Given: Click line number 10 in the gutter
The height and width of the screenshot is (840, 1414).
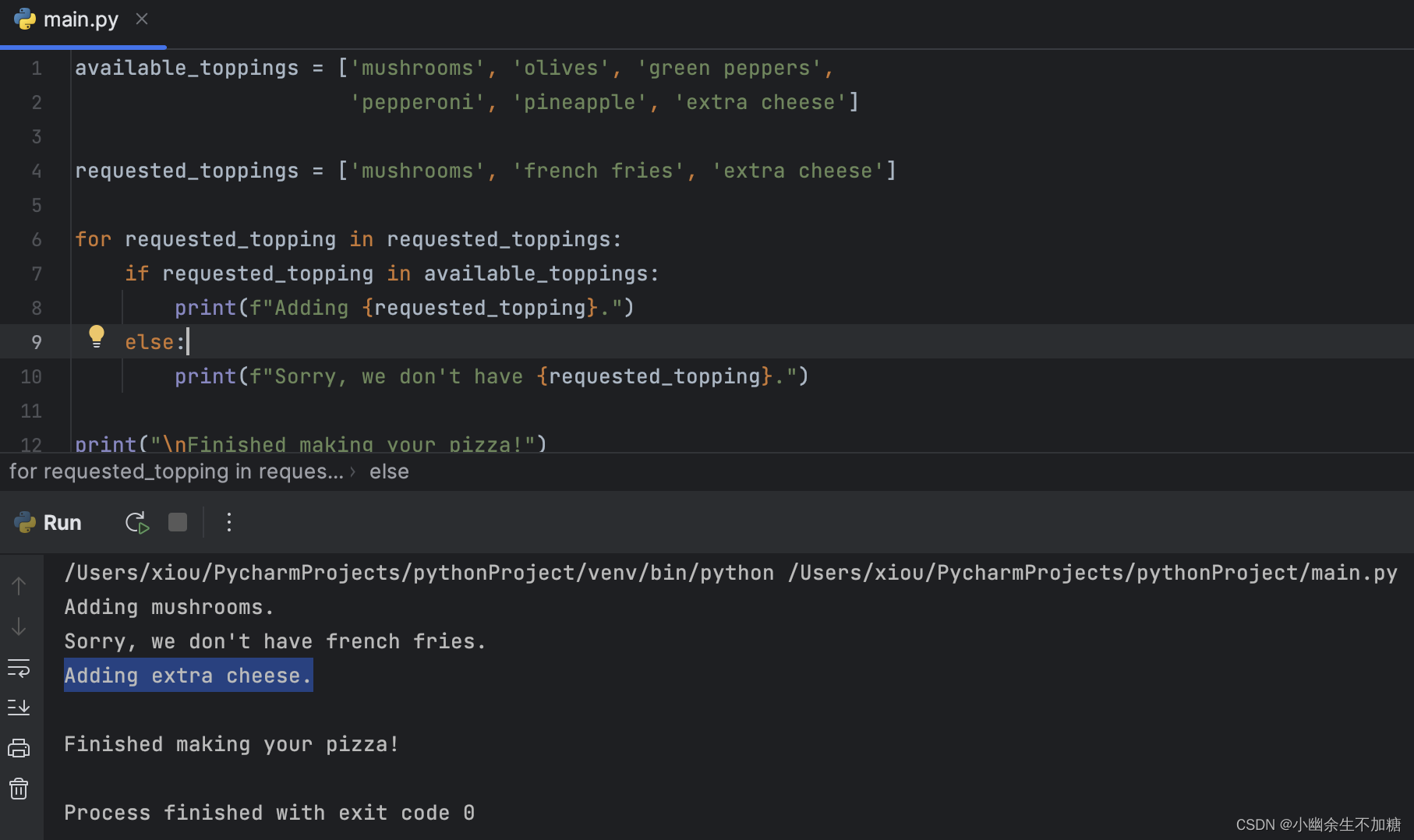Looking at the screenshot, I should click(x=31, y=377).
